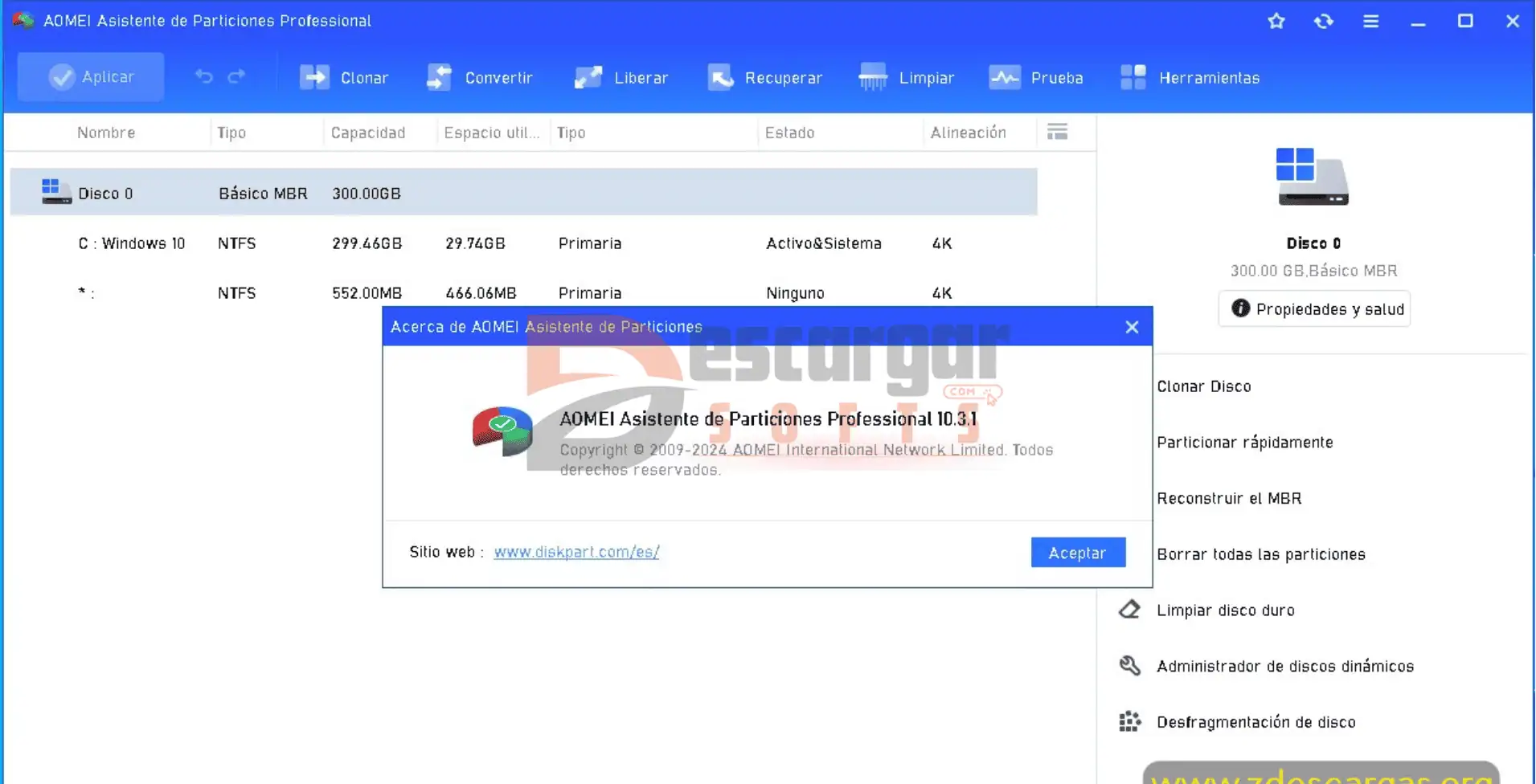Click the Aceptar button
This screenshot has height=784, width=1536.
pyautogui.click(x=1078, y=553)
